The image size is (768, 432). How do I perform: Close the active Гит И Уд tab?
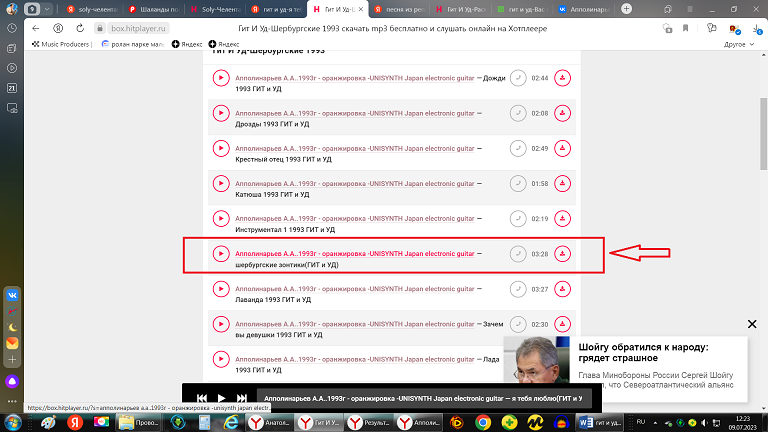click(361, 9)
